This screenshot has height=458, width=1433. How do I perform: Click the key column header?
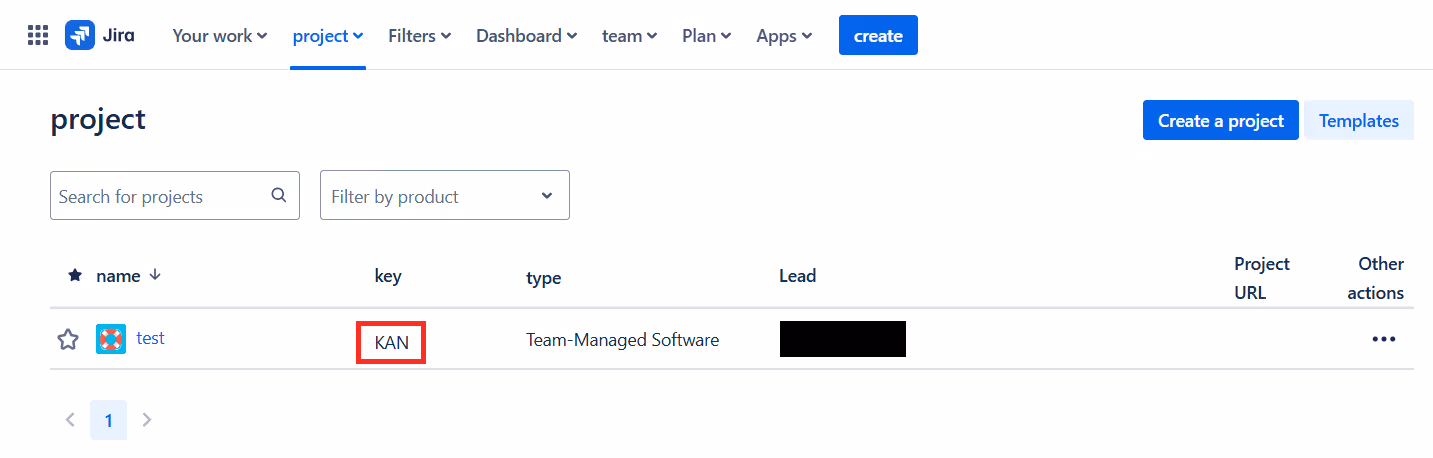388,276
